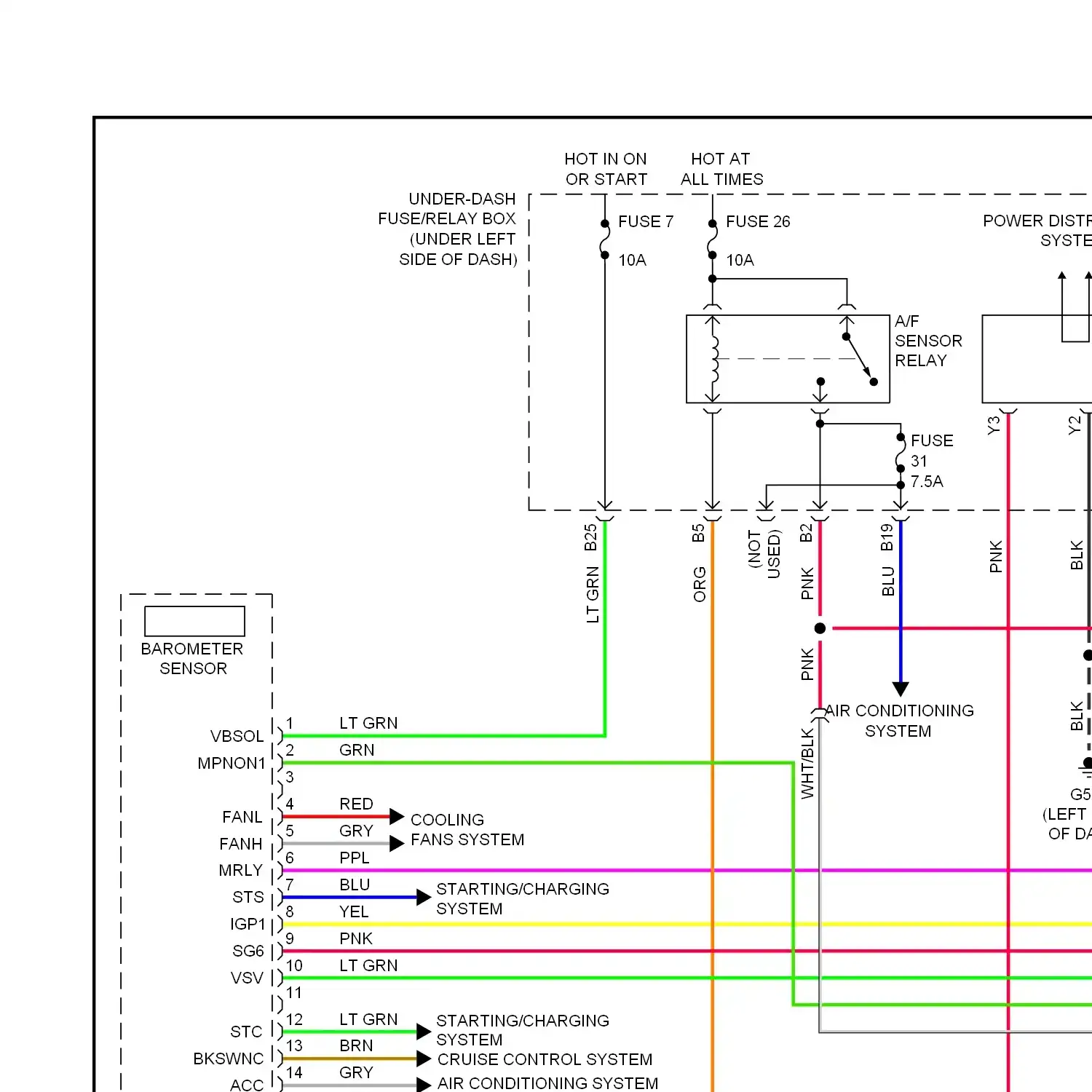
Task: Click the 'Y2' connector label
Action: click(1075, 425)
